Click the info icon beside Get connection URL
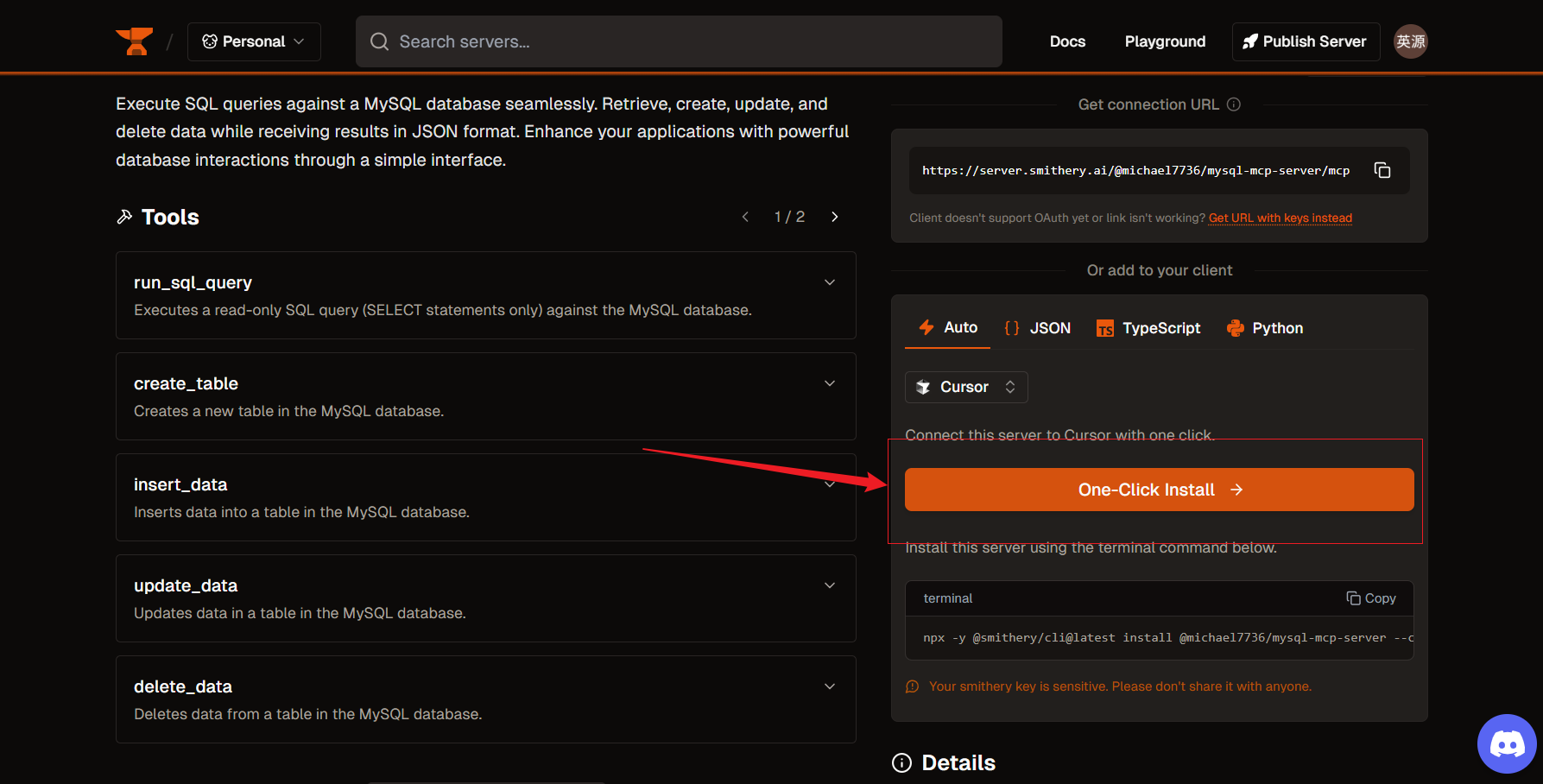 (x=1234, y=104)
